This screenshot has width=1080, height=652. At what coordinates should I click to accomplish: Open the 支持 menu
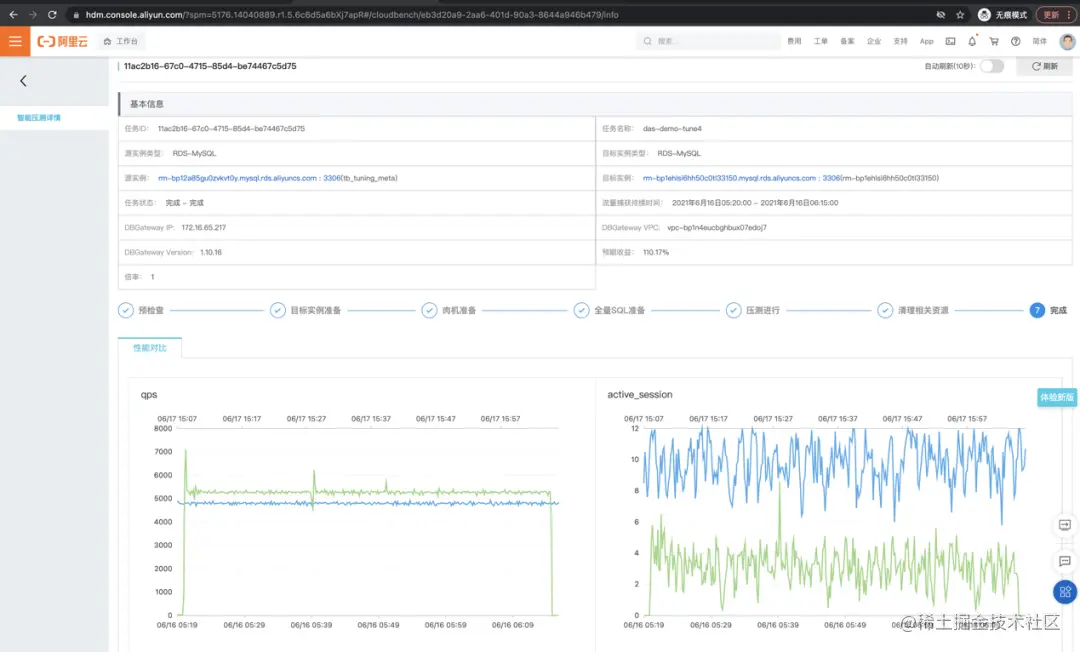coord(900,41)
